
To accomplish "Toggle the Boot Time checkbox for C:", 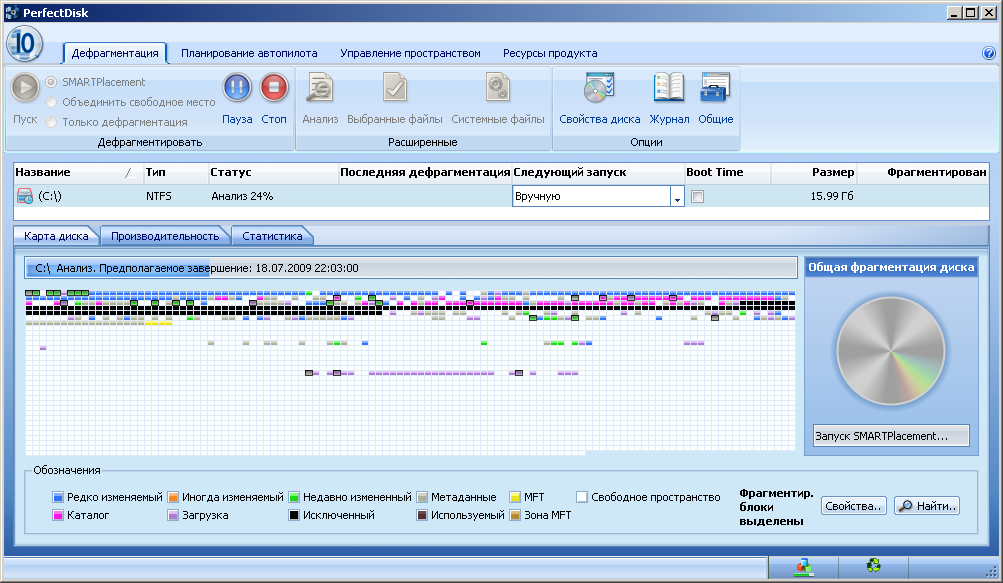I will 697,196.
